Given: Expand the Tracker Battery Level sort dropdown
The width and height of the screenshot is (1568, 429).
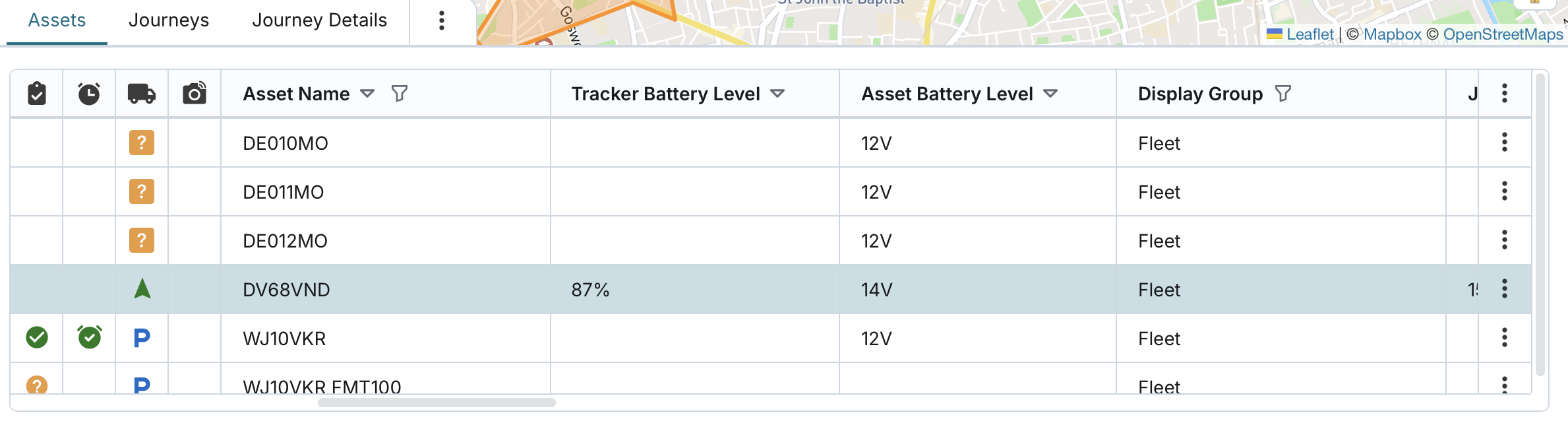Looking at the screenshot, I should pyautogui.click(x=777, y=94).
